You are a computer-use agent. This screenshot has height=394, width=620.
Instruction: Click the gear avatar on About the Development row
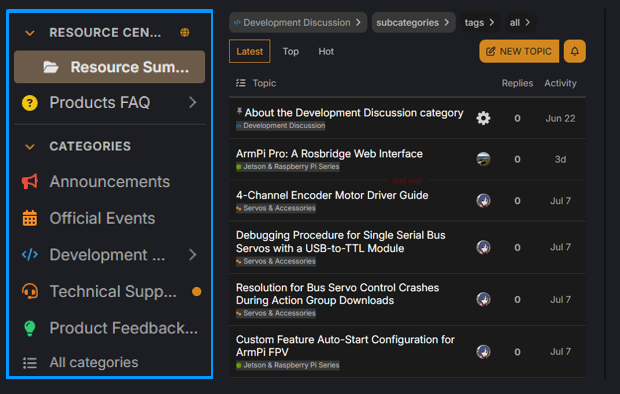click(x=483, y=118)
